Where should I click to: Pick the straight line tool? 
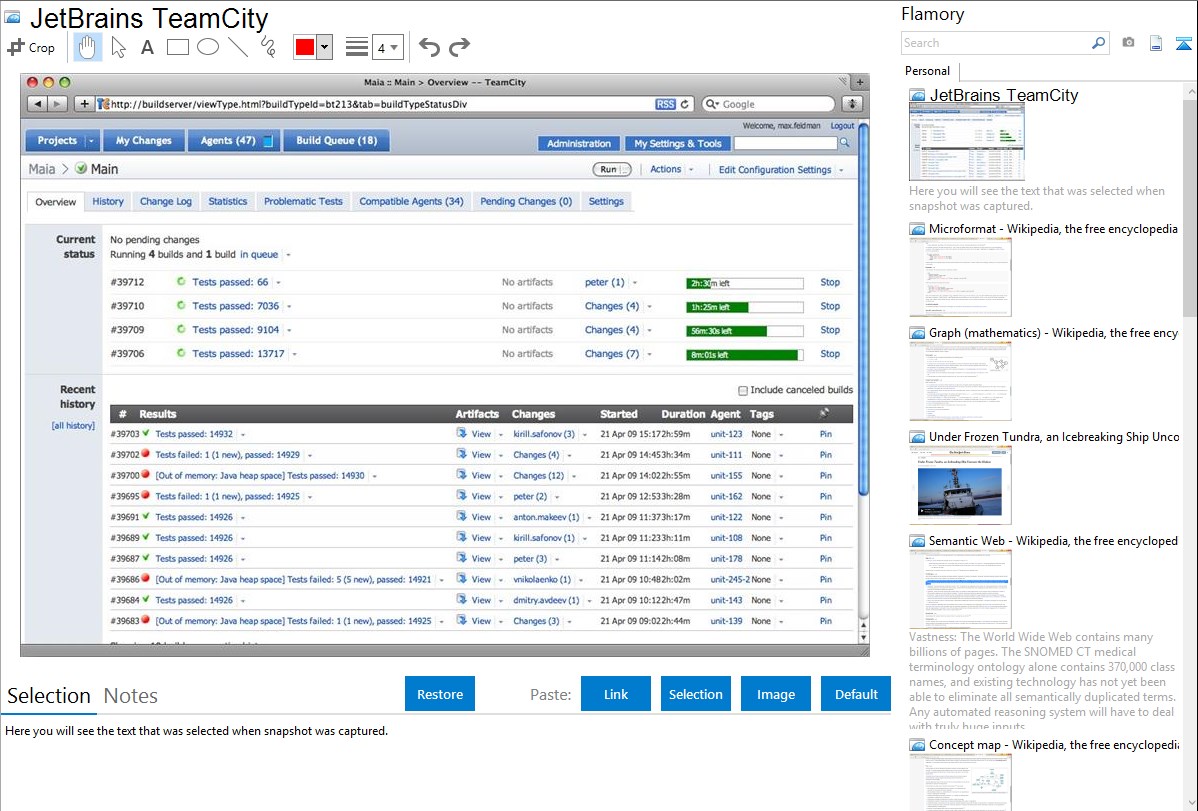click(x=238, y=47)
